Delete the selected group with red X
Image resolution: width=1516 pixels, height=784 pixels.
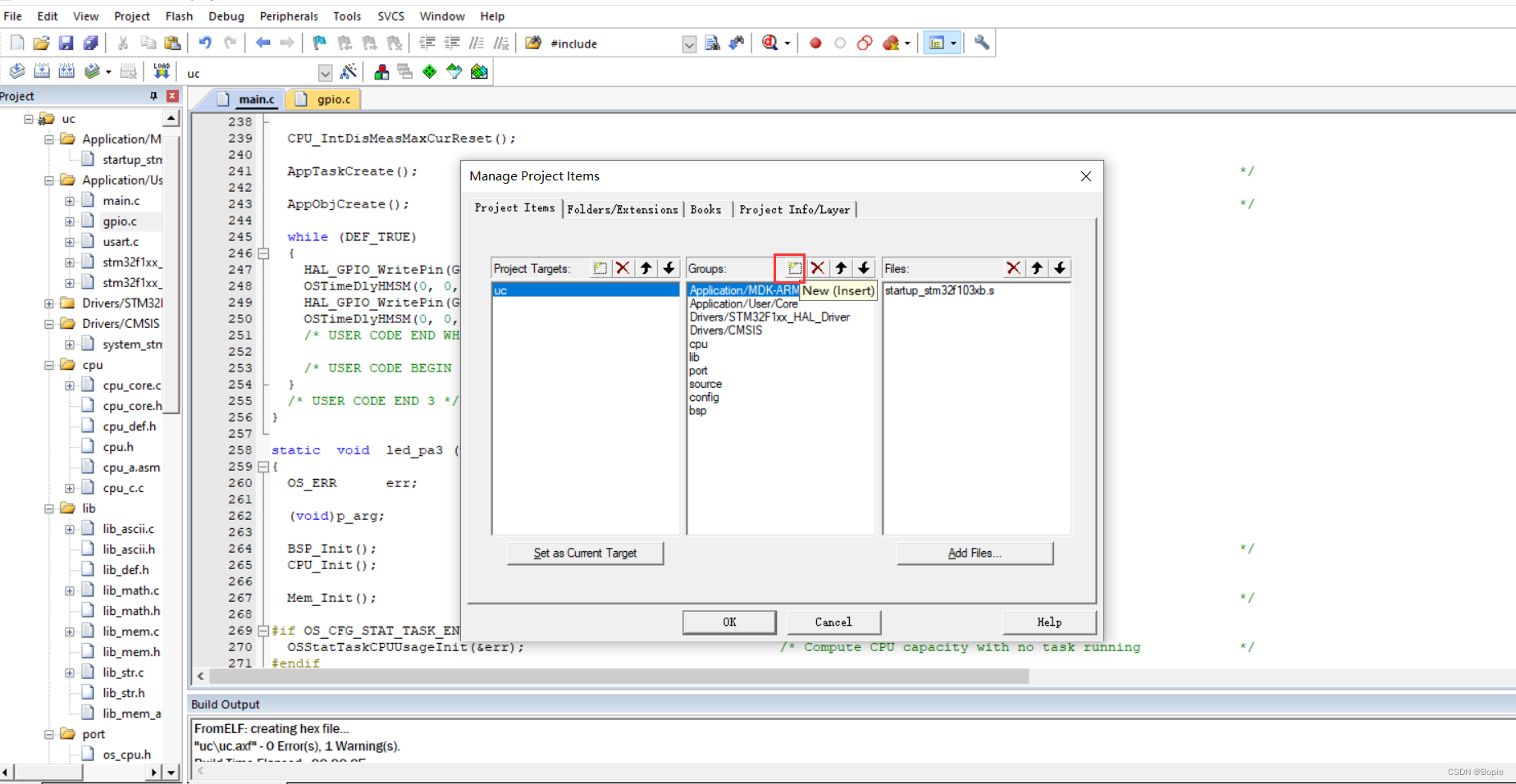pyautogui.click(x=818, y=268)
